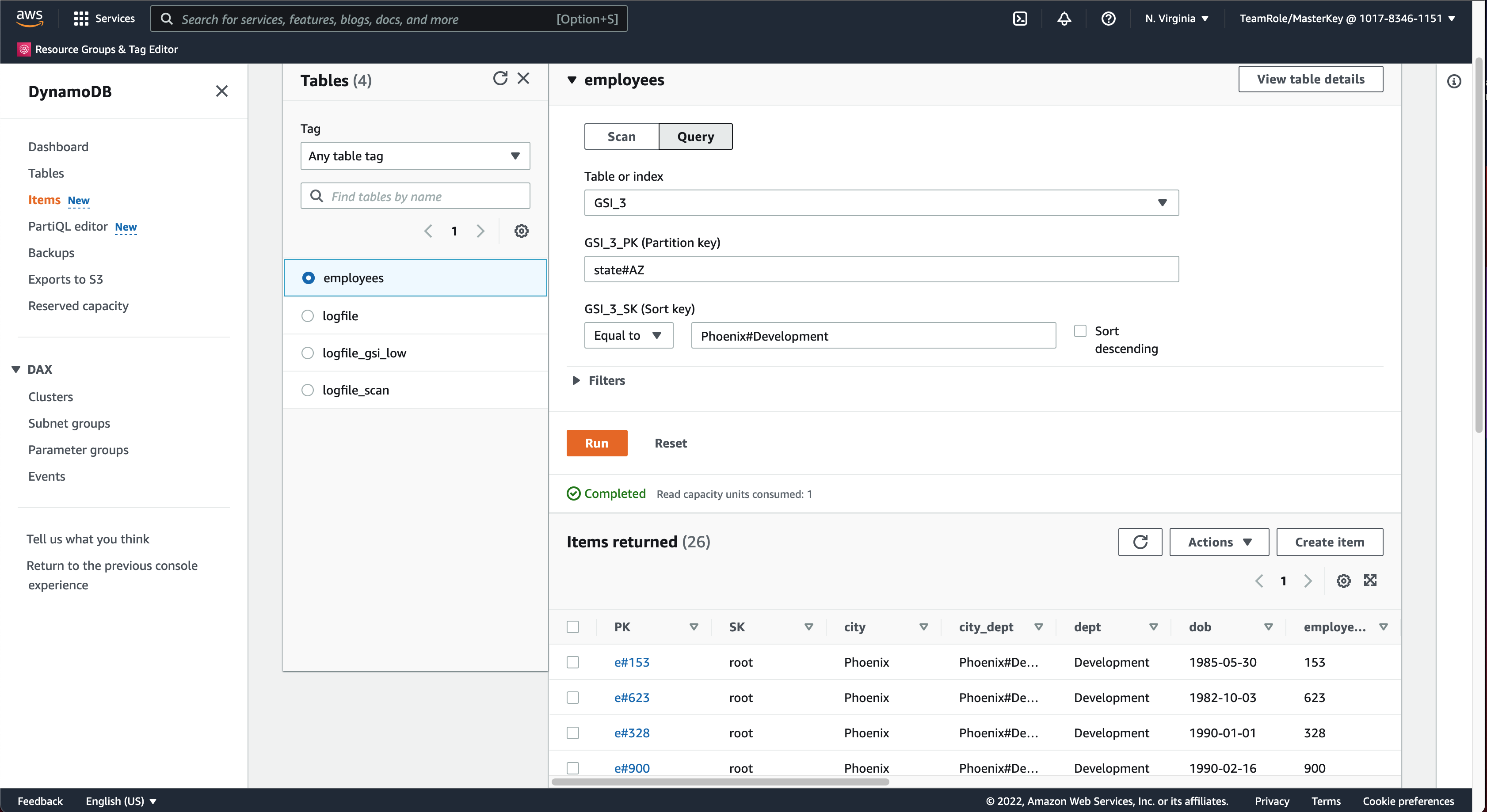Enable the Sort descending checkbox
Image resolution: width=1487 pixels, height=812 pixels.
[1080, 331]
